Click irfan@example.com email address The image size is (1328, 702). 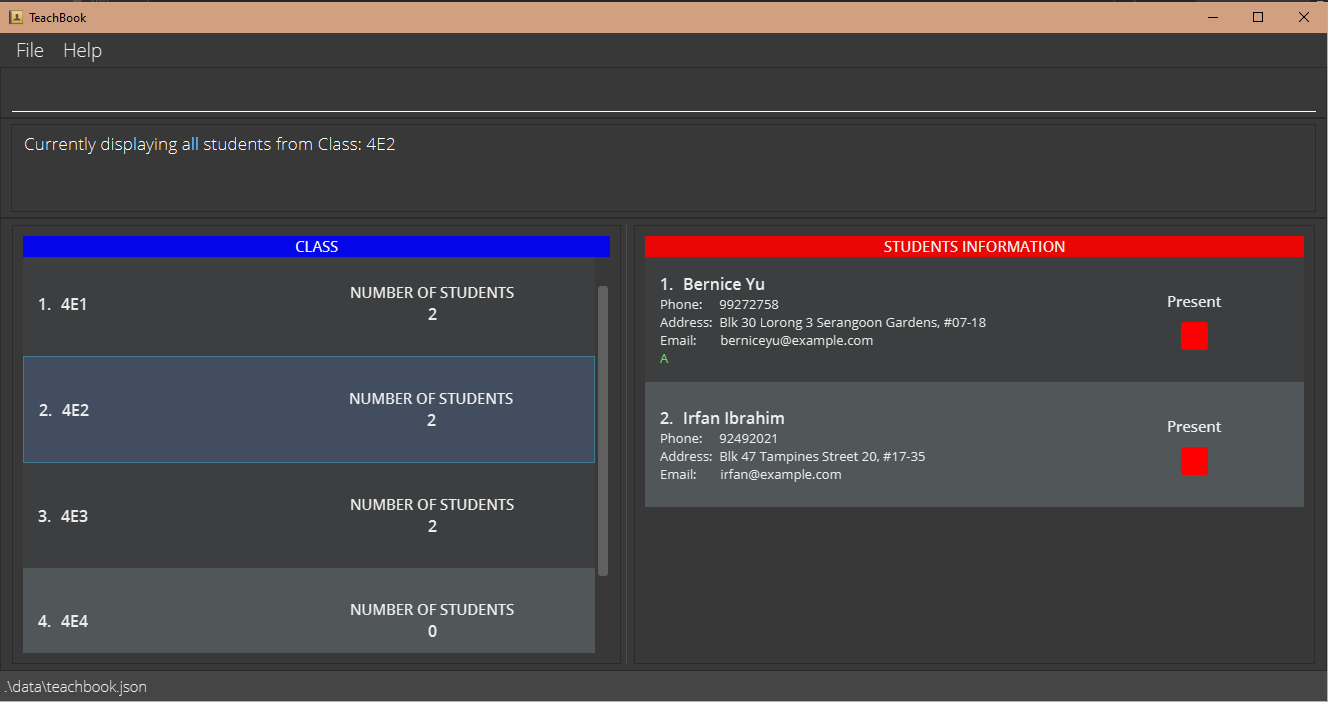pyautogui.click(x=780, y=474)
